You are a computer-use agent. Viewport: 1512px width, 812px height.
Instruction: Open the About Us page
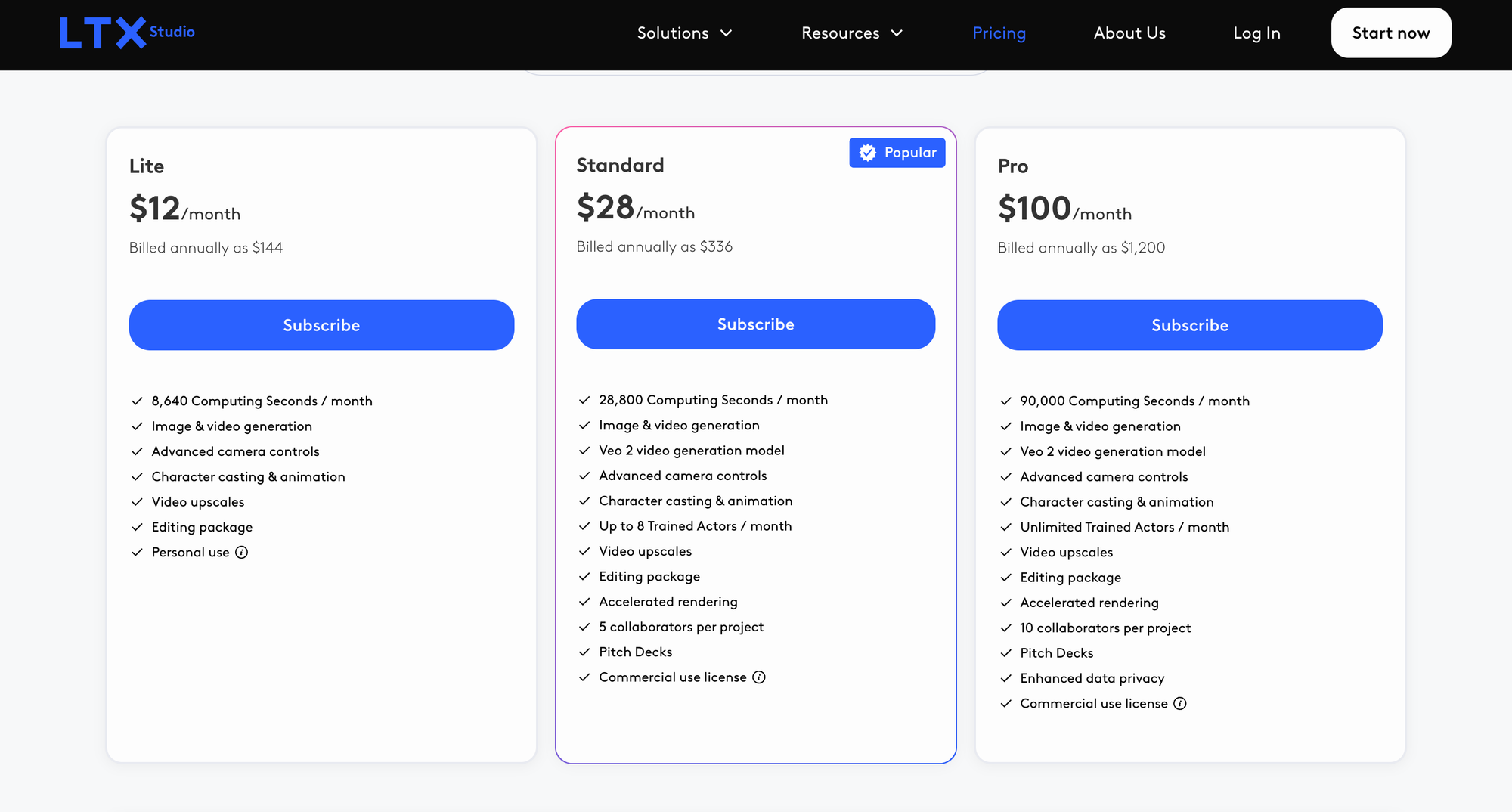pyautogui.click(x=1129, y=33)
